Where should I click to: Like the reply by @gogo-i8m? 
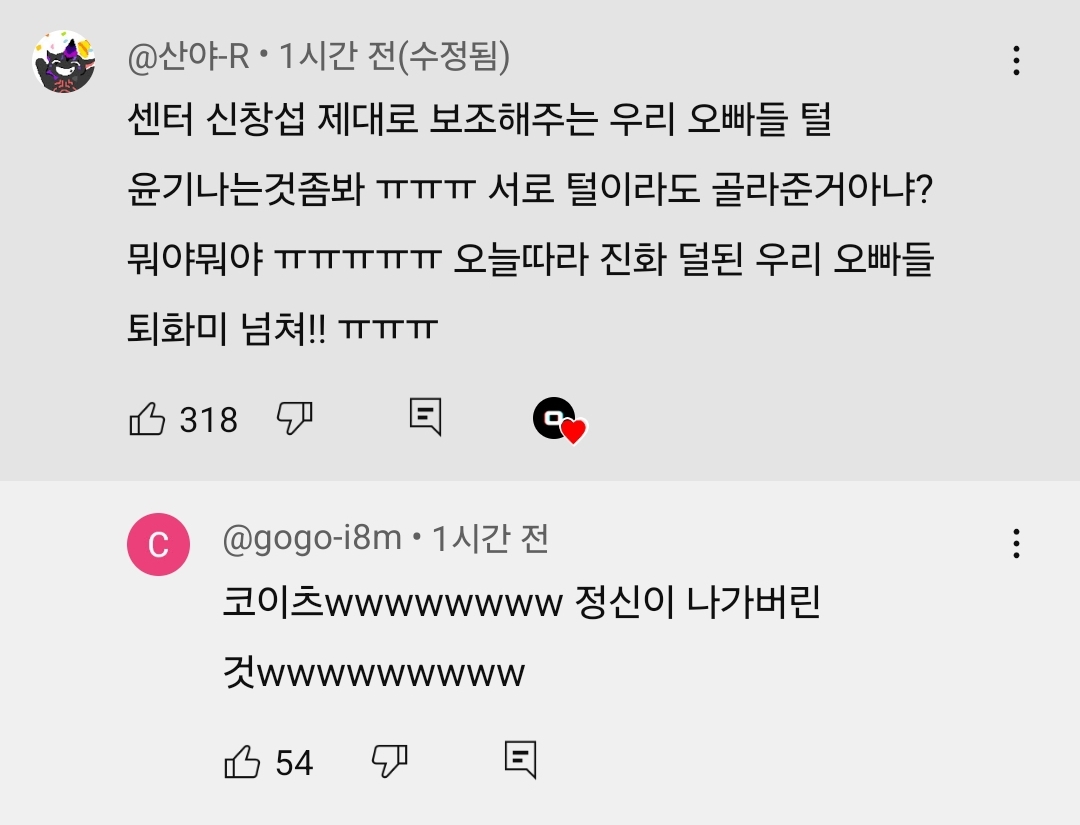click(x=242, y=762)
